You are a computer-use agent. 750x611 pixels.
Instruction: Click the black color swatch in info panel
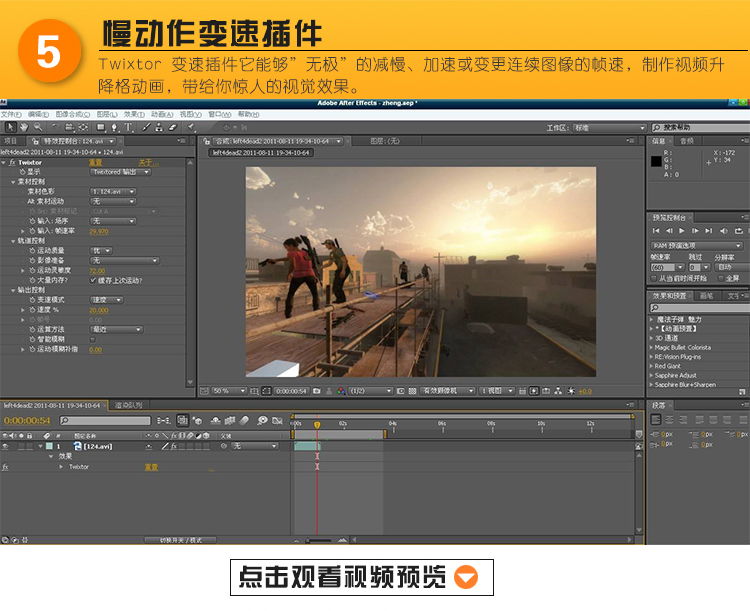coord(656,160)
